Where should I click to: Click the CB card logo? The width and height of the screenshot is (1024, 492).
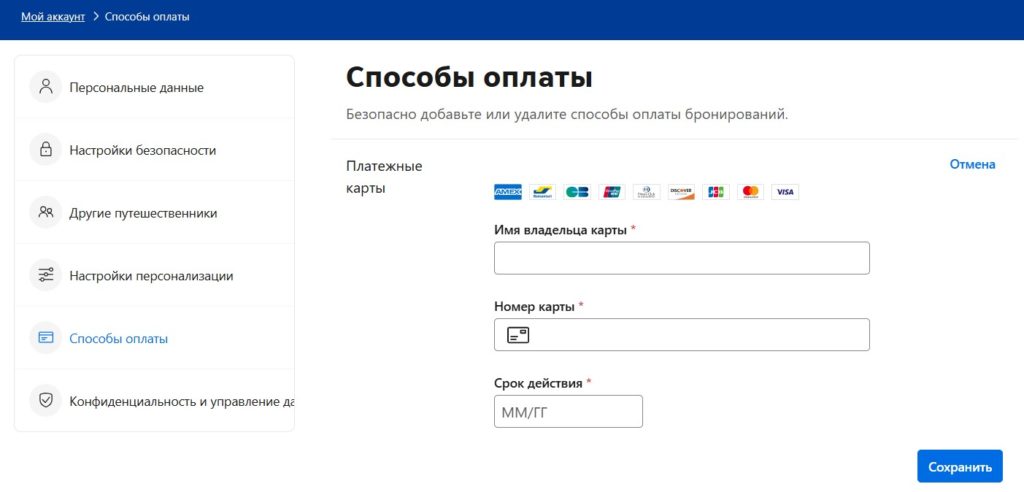[x=577, y=191]
